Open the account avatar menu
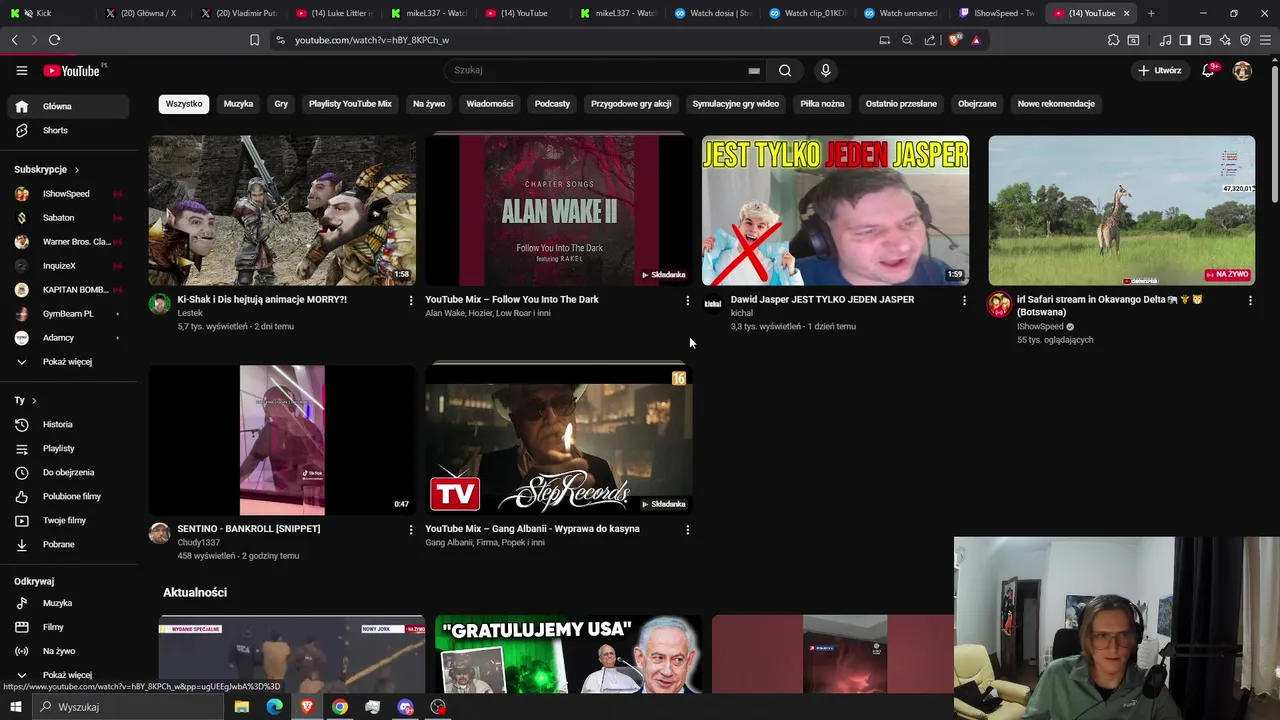 [1242, 70]
